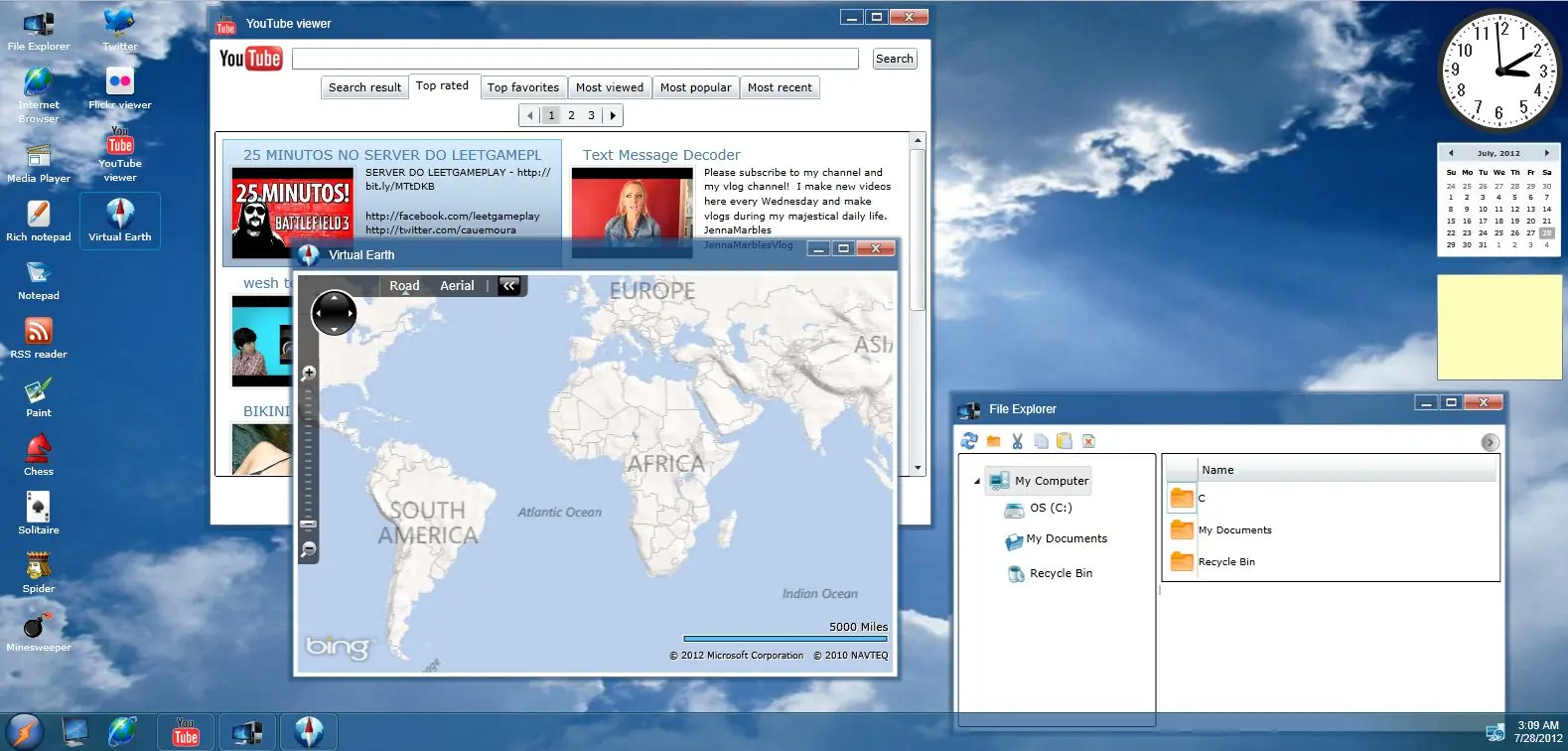Open the Minesweeper desktop icon

[39, 632]
